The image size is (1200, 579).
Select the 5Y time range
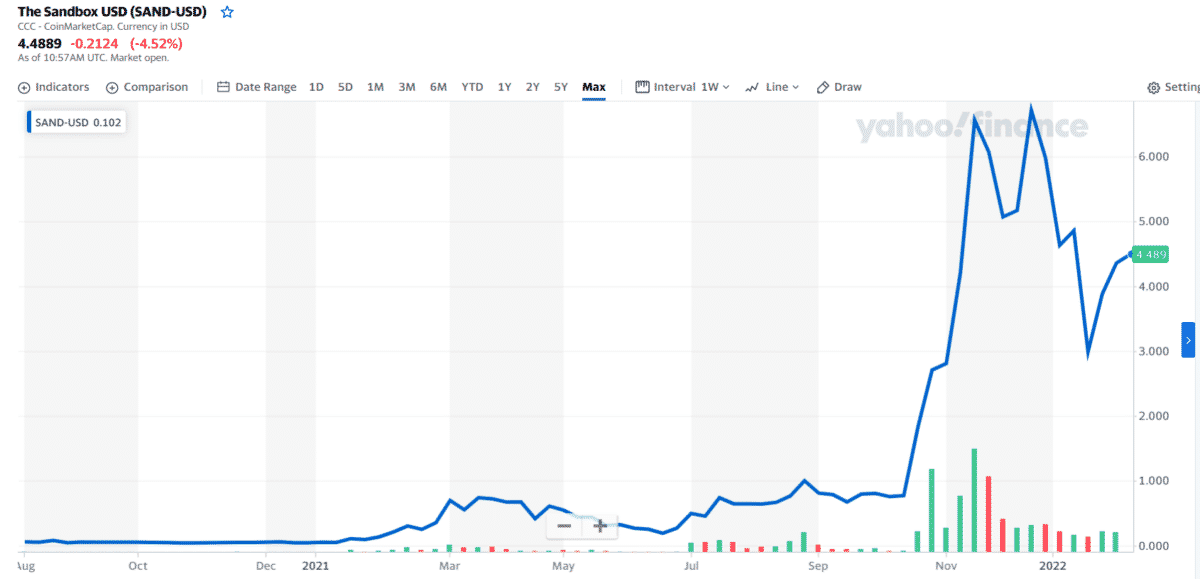click(561, 87)
